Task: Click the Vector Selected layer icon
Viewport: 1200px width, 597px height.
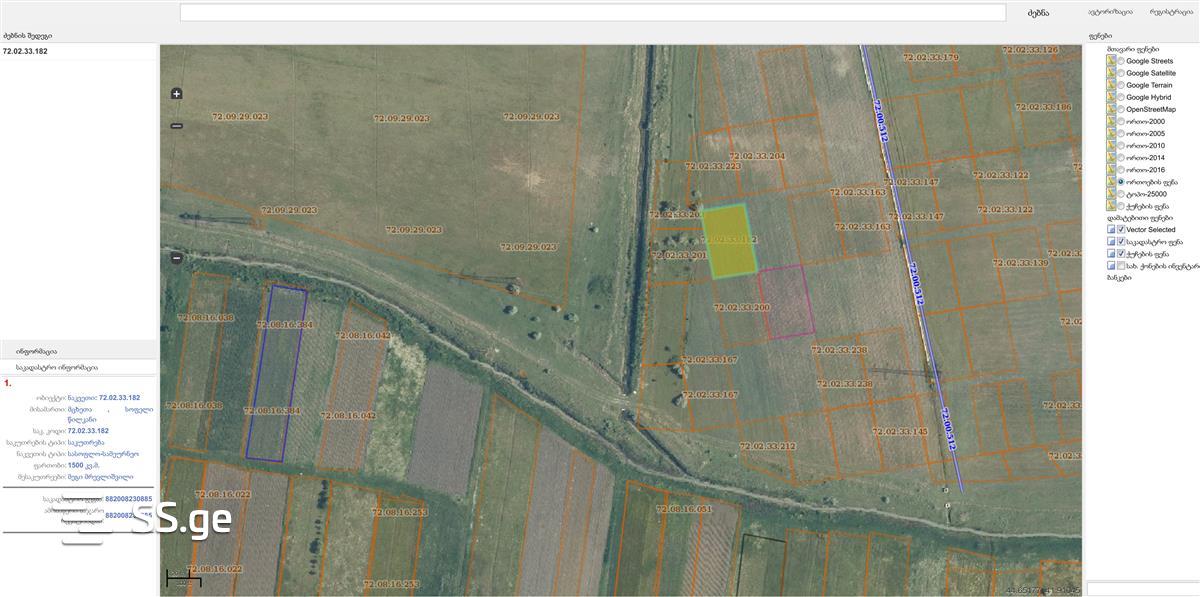Action: (1112, 230)
